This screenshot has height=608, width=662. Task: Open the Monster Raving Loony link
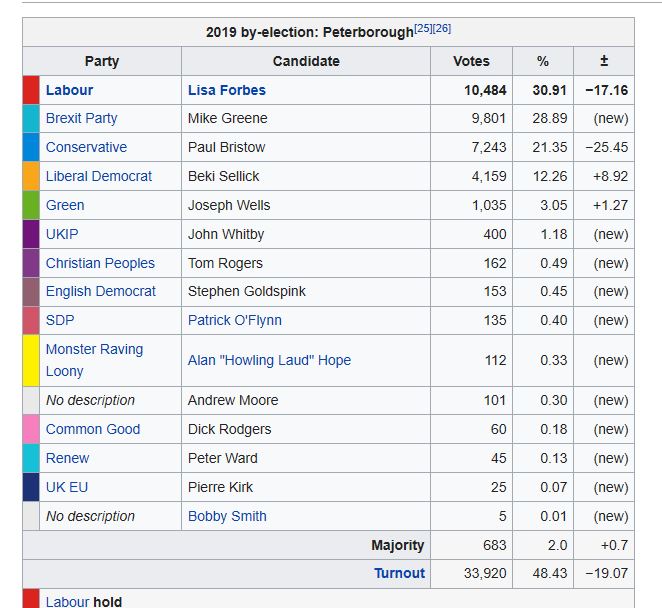[94, 349]
